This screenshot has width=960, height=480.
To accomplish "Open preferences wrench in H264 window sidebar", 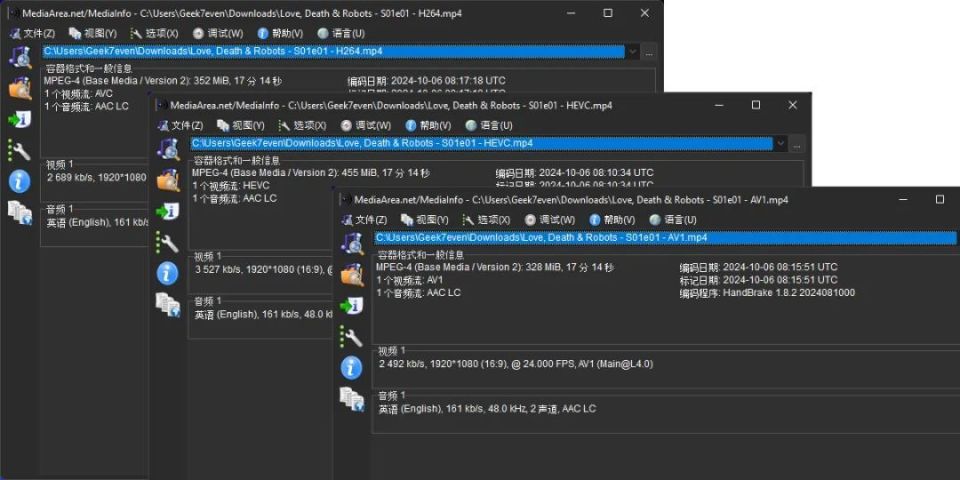I will tap(19, 150).
